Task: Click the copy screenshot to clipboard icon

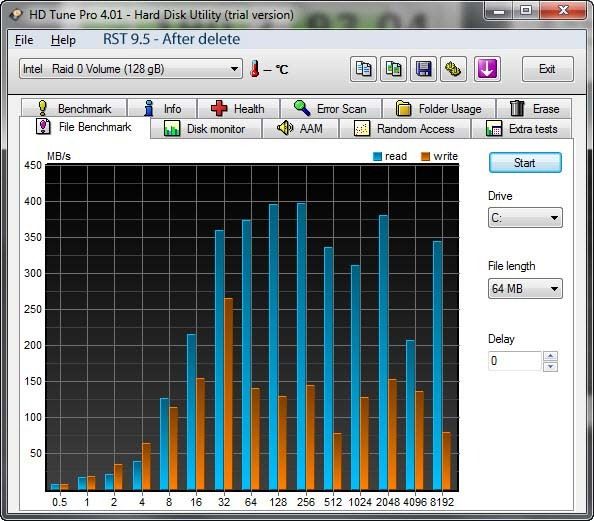Action: (393, 69)
